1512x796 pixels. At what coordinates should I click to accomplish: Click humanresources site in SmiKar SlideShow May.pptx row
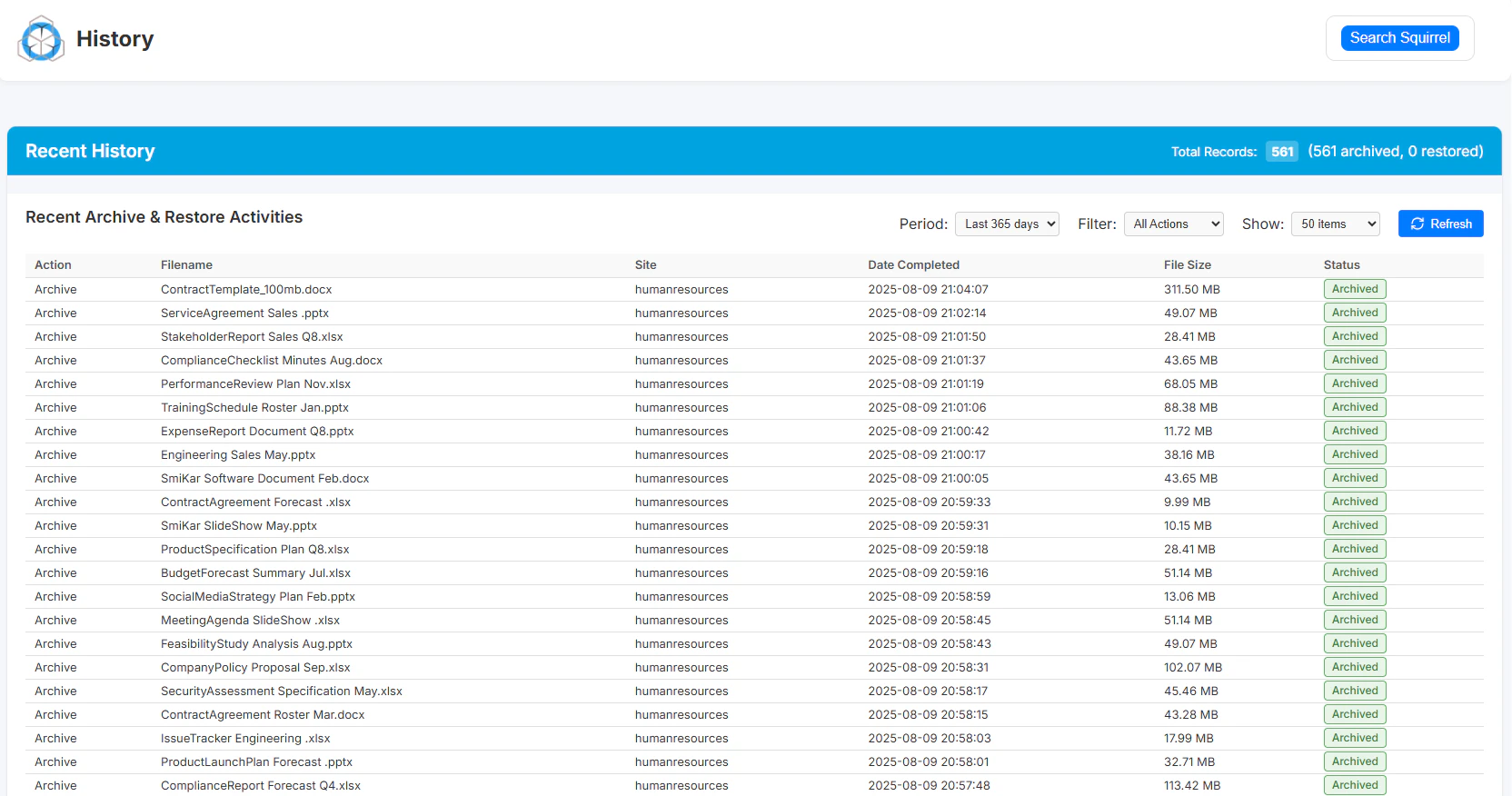(681, 526)
